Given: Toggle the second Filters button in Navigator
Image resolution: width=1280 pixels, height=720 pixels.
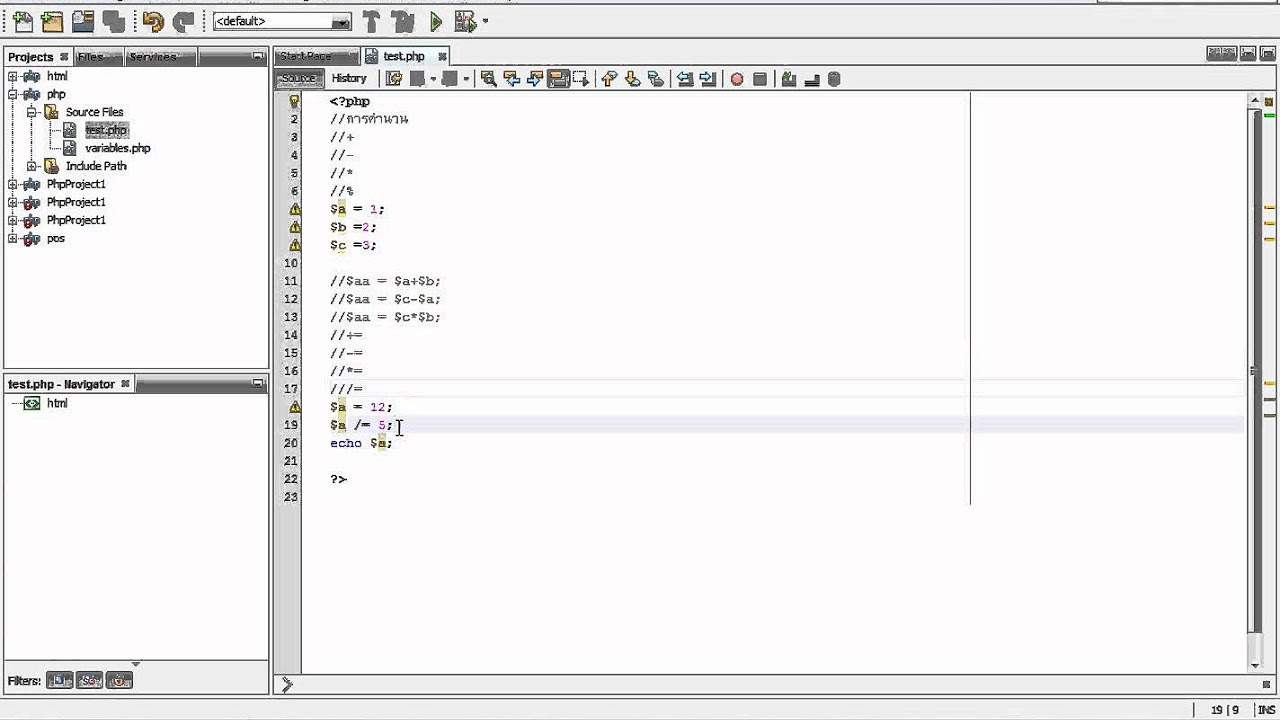Looking at the screenshot, I should tap(90, 681).
